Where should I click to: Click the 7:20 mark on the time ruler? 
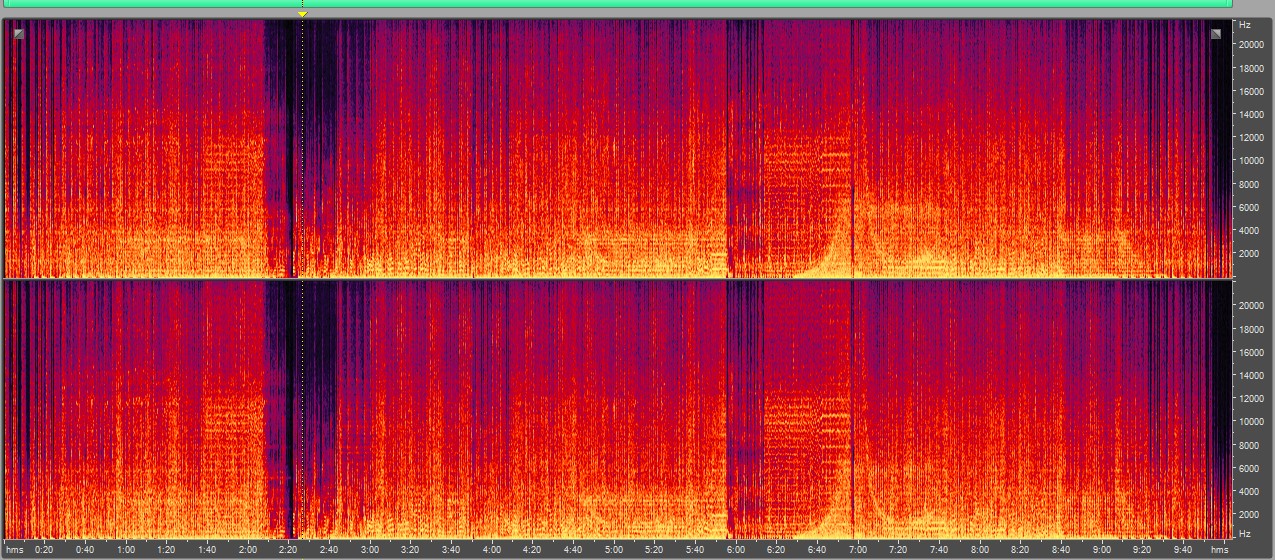coord(898,550)
